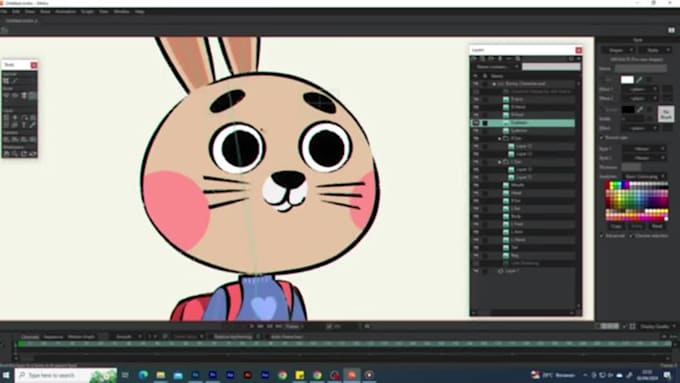
Task: Collapse the R Eye group layer
Action: (x=500, y=138)
